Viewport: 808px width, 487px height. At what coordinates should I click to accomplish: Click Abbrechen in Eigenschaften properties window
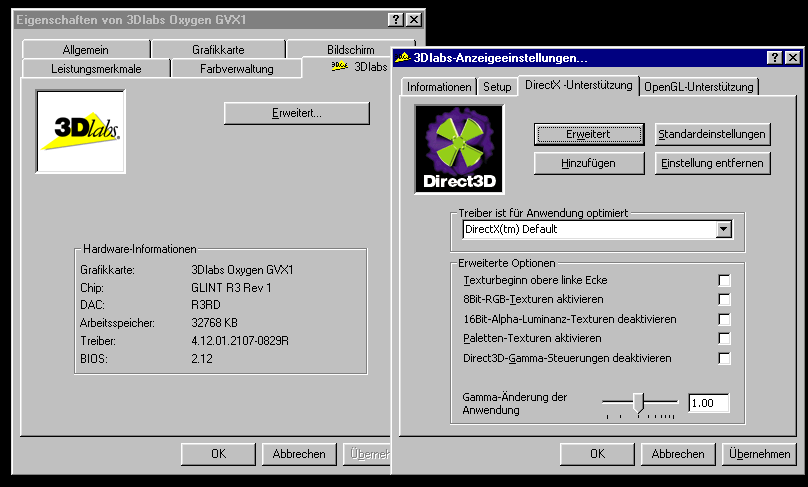coord(299,454)
